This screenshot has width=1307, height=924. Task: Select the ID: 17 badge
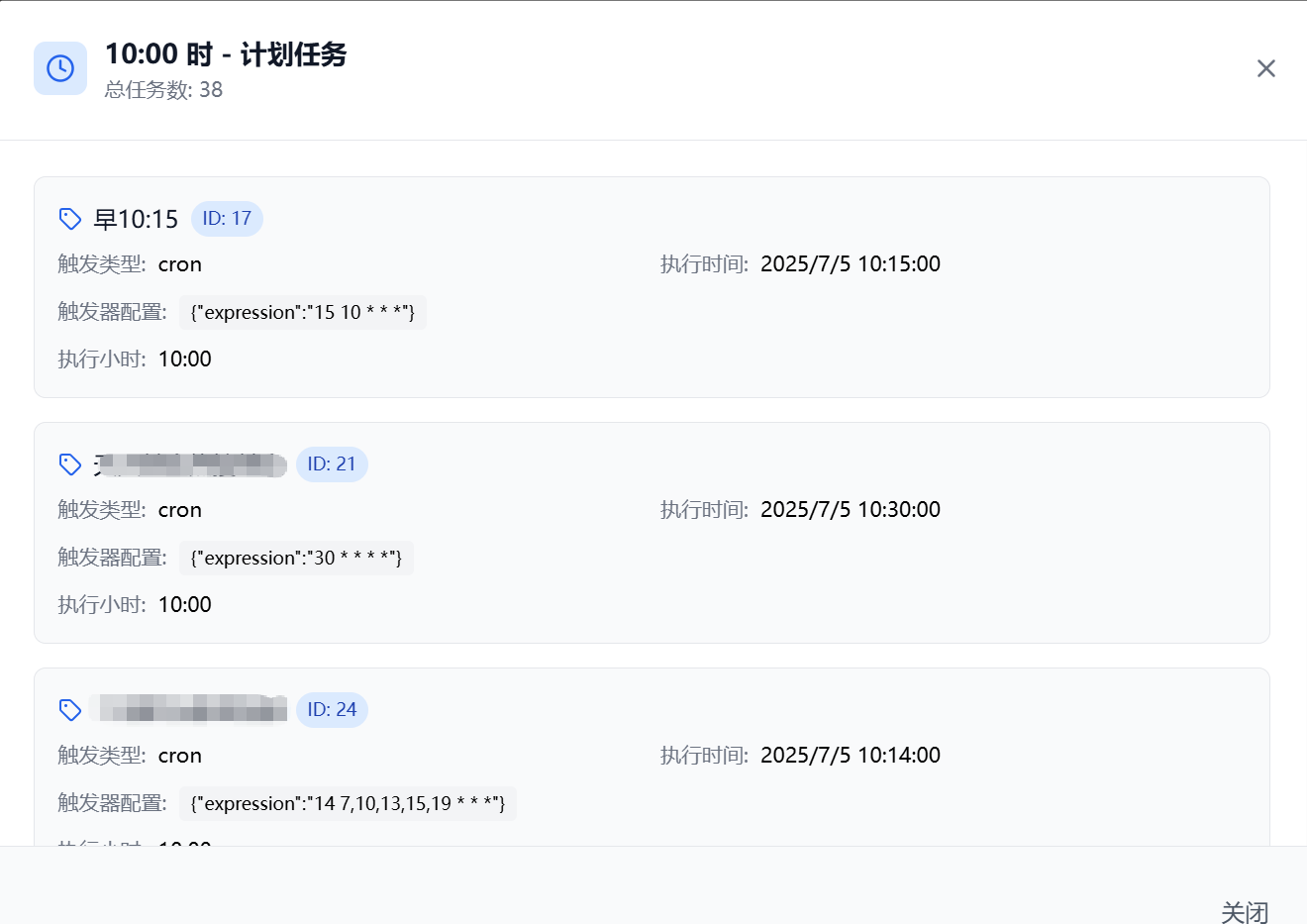coord(227,219)
